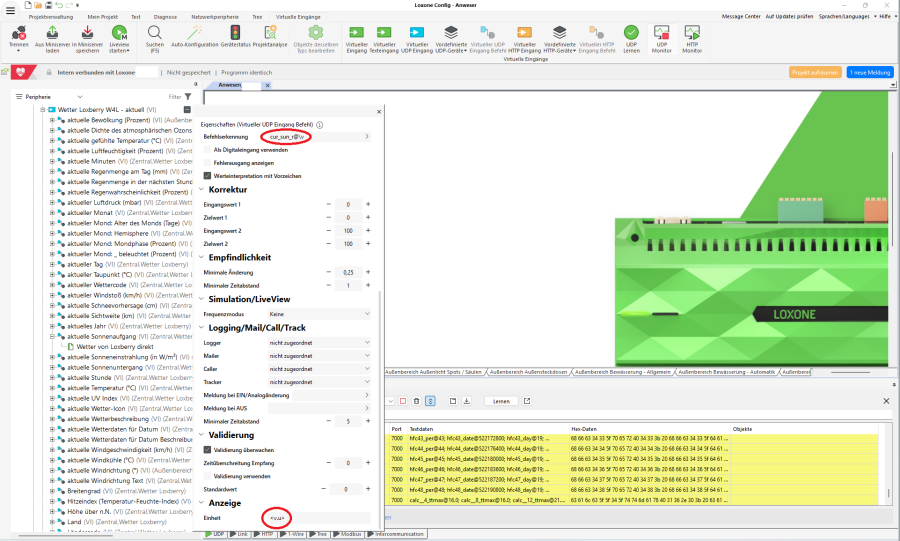The width and height of the screenshot is (900, 541).
Task: Switch to Netzwerkperipherie ribbon tab
Action: click(215, 17)
